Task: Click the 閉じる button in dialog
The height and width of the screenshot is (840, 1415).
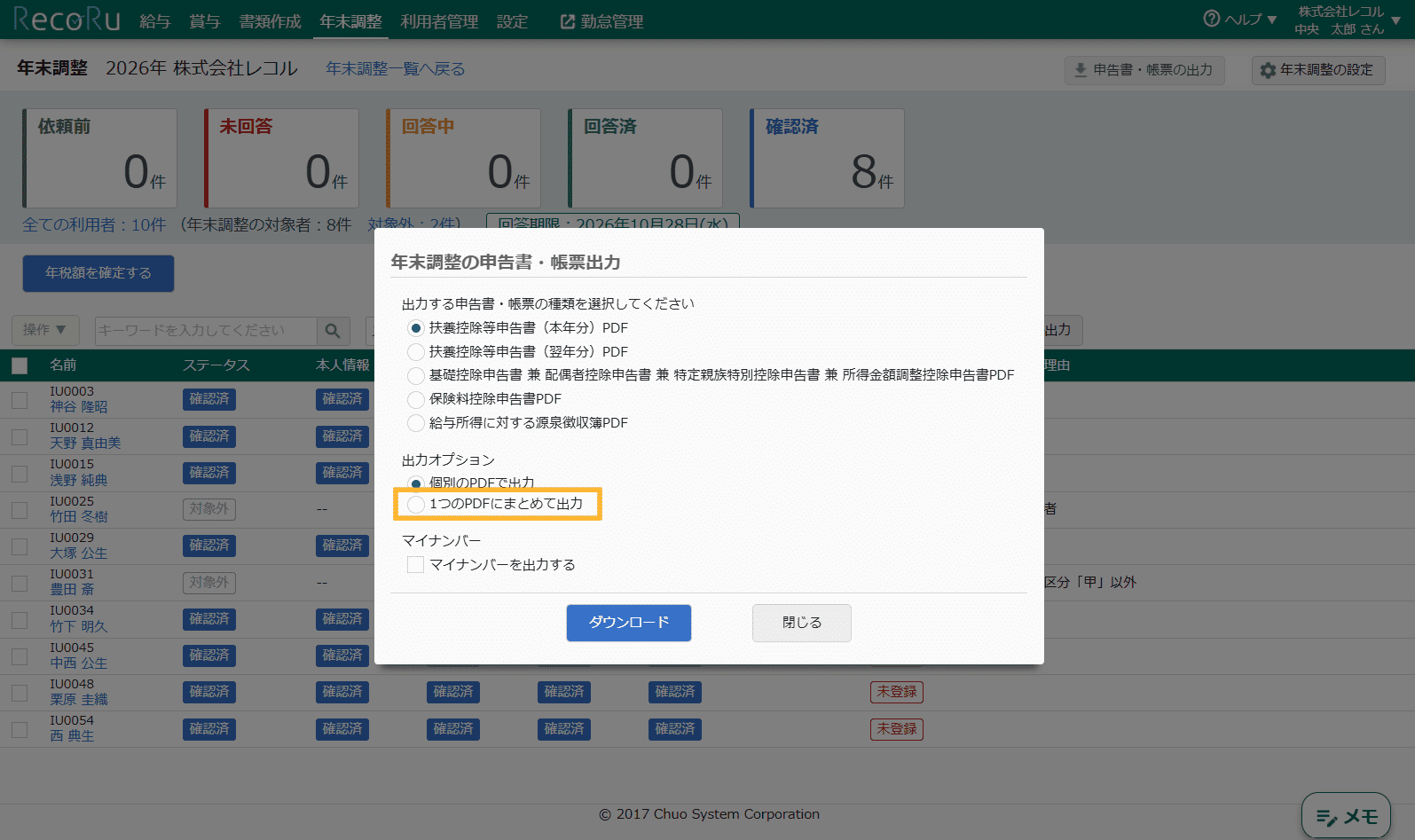Action: (x=802, y=623)
